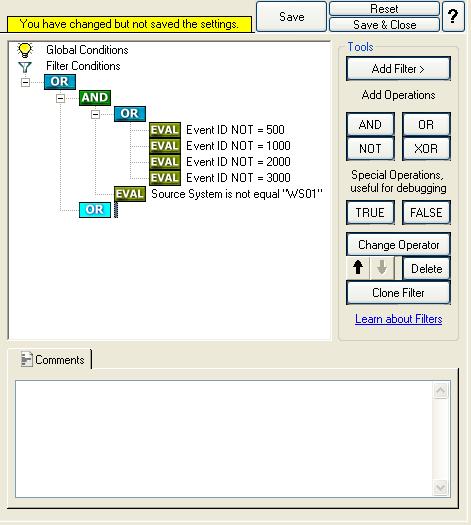
Task: Select the EVAL icon for Event ID 500
Action: [165, 130]
